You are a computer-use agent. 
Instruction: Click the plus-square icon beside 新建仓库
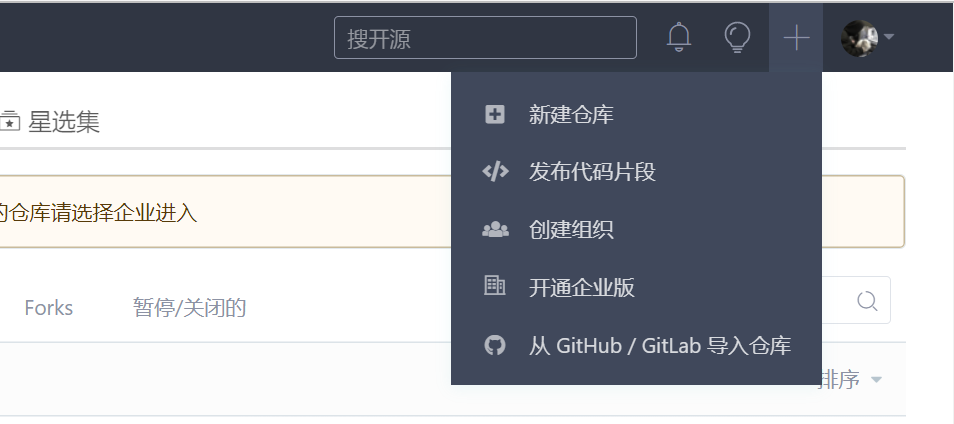(495, 115)
